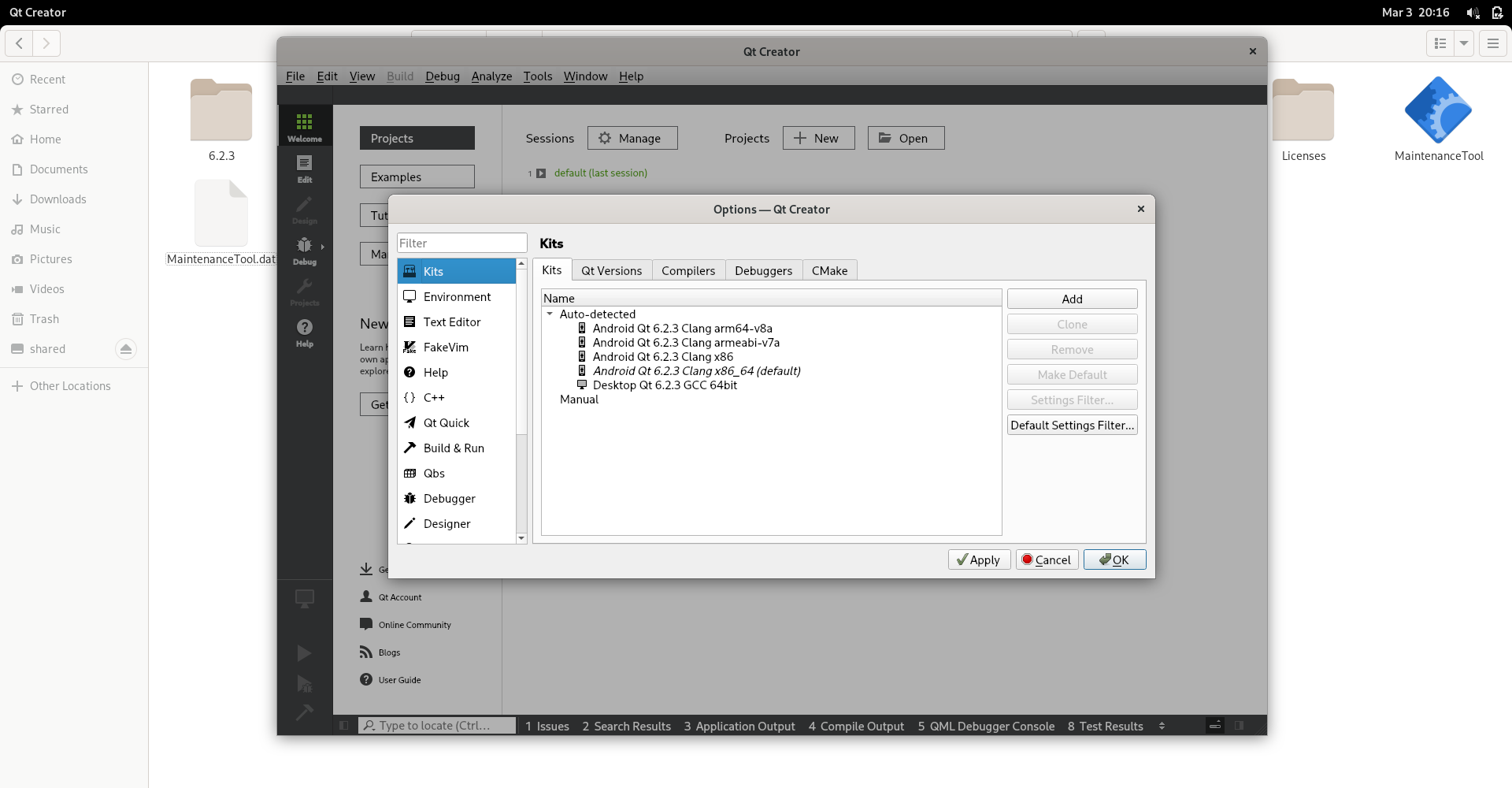The image size is (1512, 788).
Task: Open Qt Quick options category
Action: (457, 422)
